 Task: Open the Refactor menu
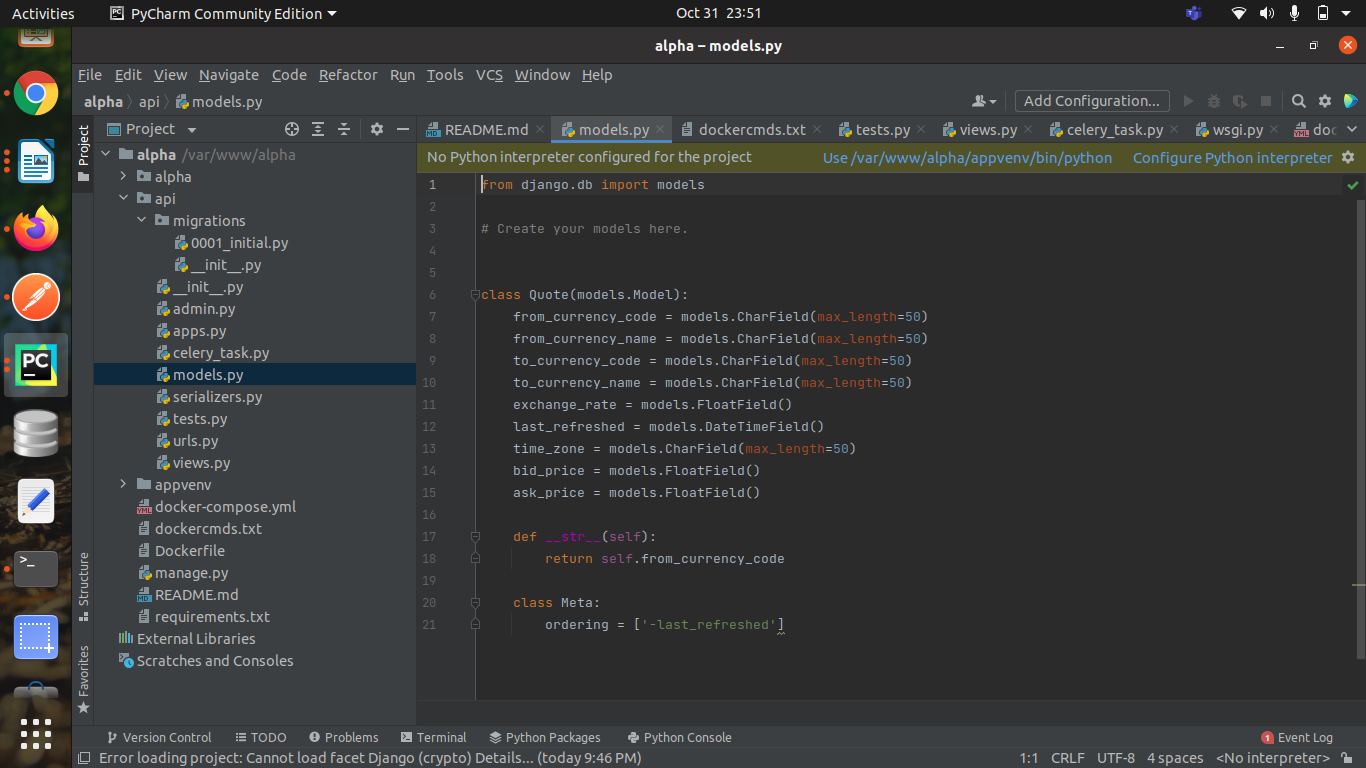[x=348, y=75]
